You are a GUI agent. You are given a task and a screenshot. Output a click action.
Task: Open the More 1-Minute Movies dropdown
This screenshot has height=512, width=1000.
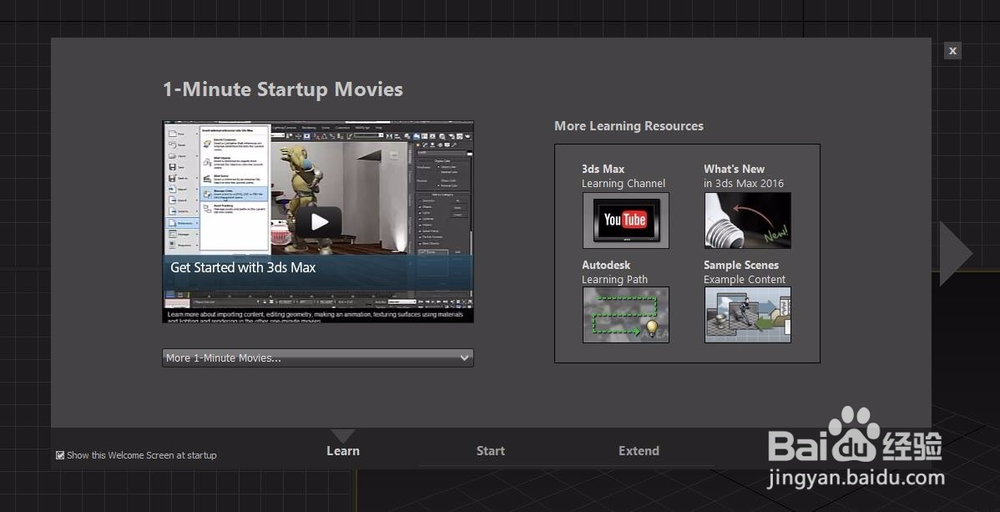click(318, 358)
